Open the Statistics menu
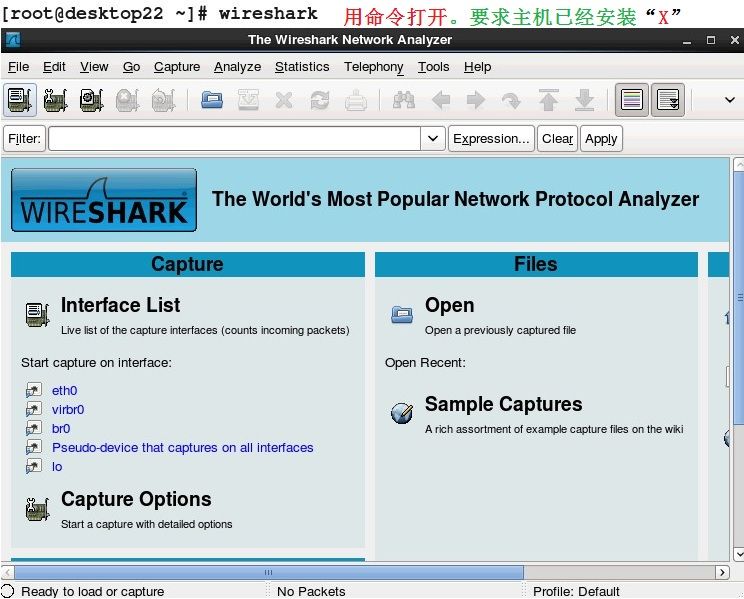 [302, 67]
